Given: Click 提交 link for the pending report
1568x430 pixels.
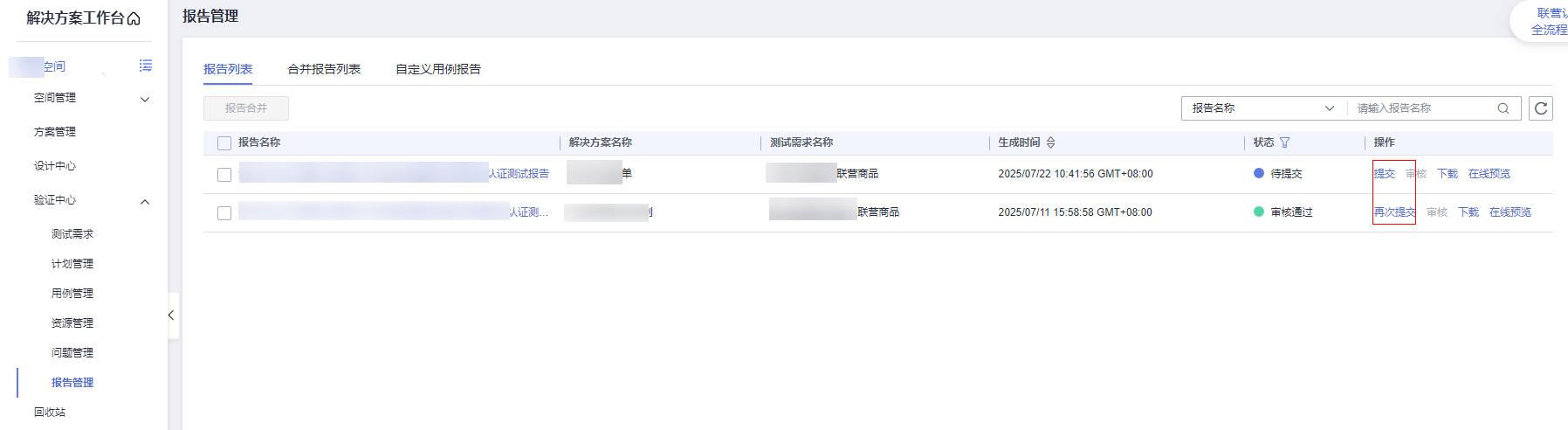Looking at the screenshot, I should click(1384, 174).
